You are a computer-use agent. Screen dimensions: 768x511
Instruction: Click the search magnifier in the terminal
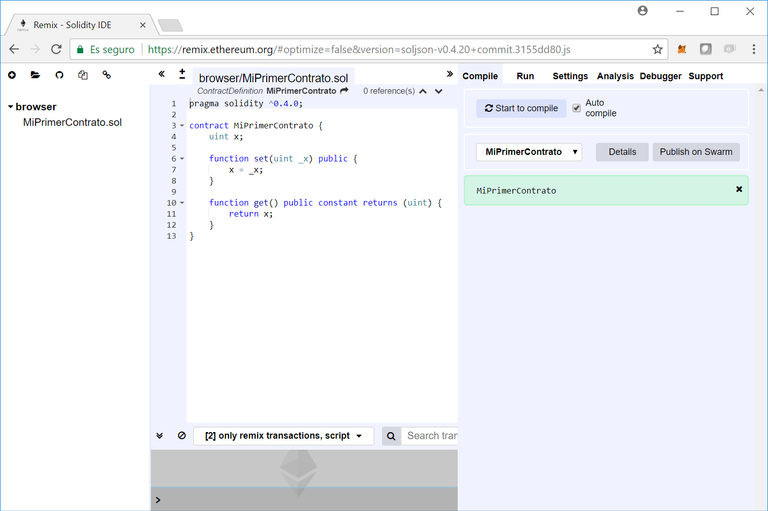click(x=391, y=436)
